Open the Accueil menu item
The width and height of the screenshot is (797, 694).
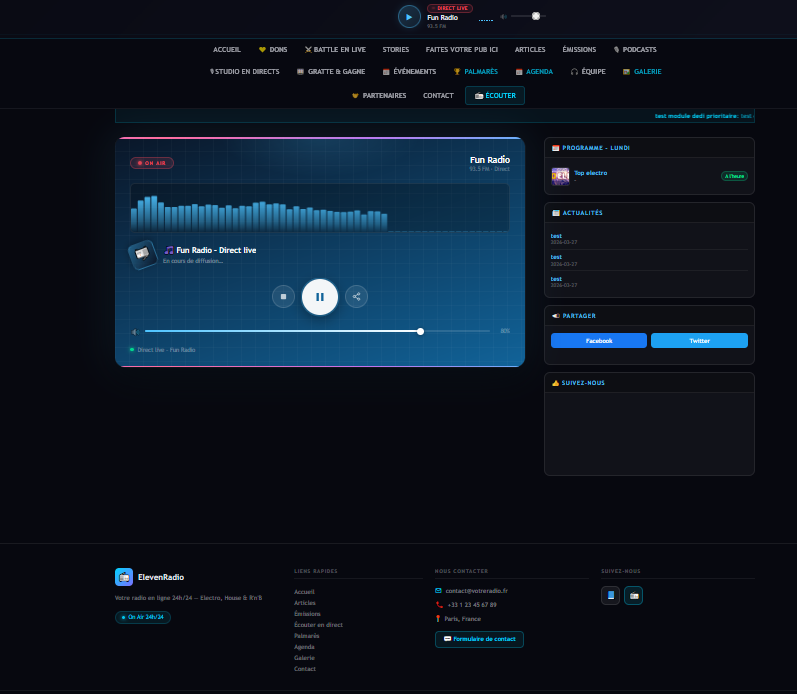pos(227,49)
